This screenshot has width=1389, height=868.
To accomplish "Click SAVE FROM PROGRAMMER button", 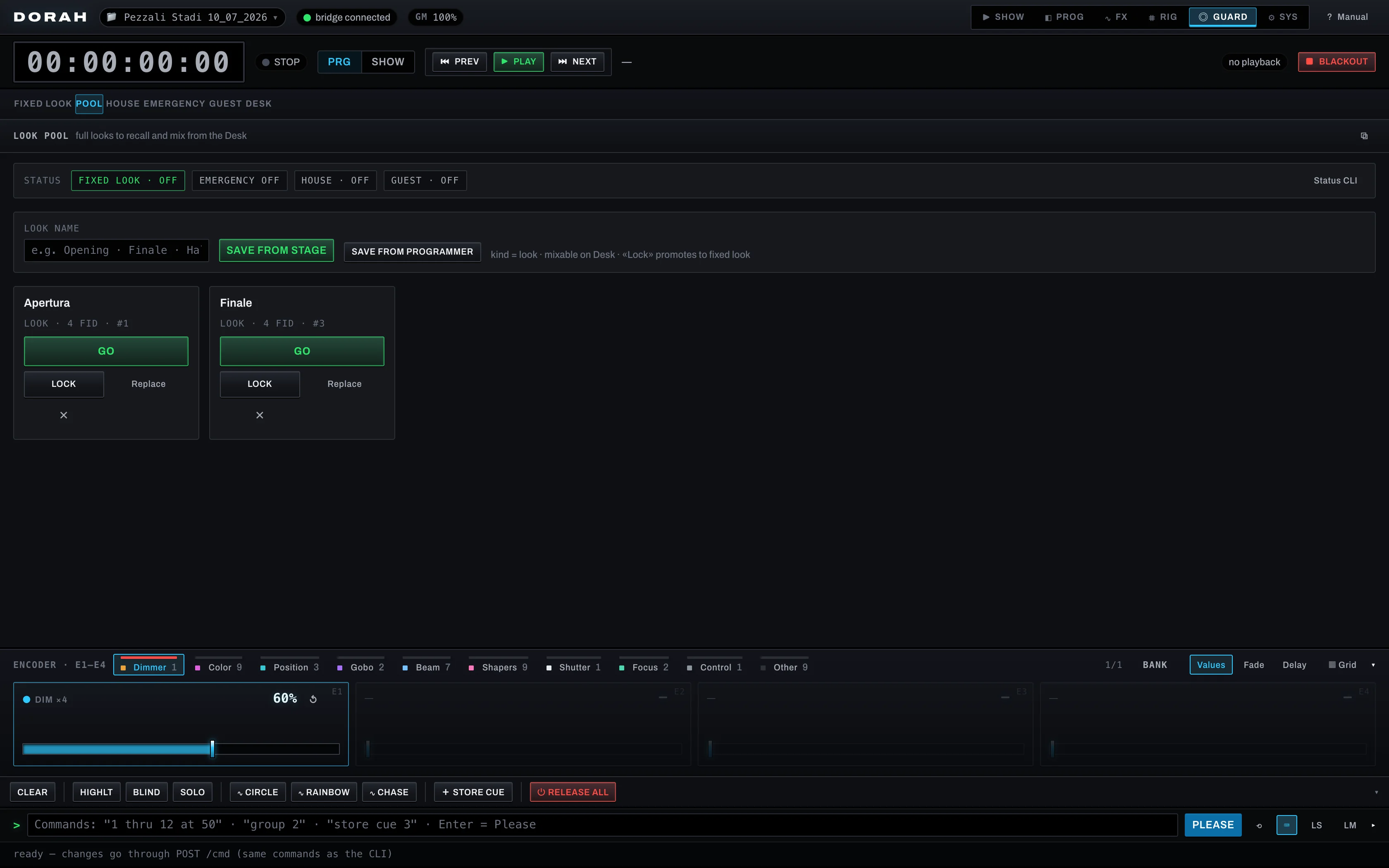I will [x=412, y=251].
